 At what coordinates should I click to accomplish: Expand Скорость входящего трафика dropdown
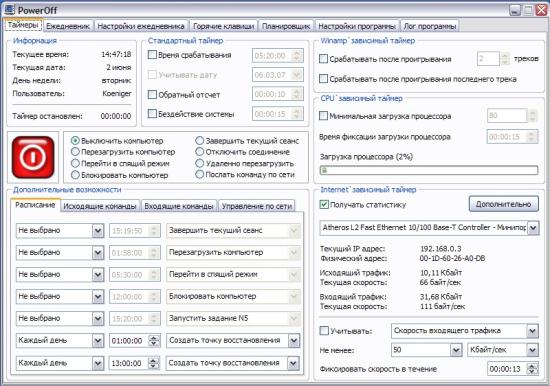(532, 331)
